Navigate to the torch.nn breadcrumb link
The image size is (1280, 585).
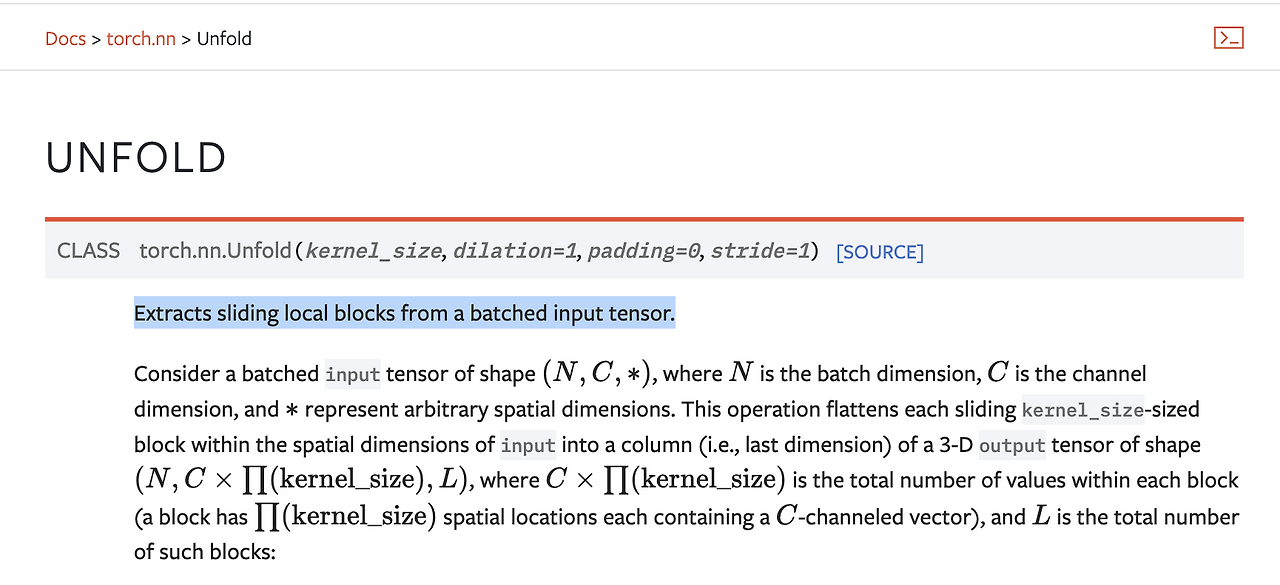pyautogui.click(x=141, y=38)
